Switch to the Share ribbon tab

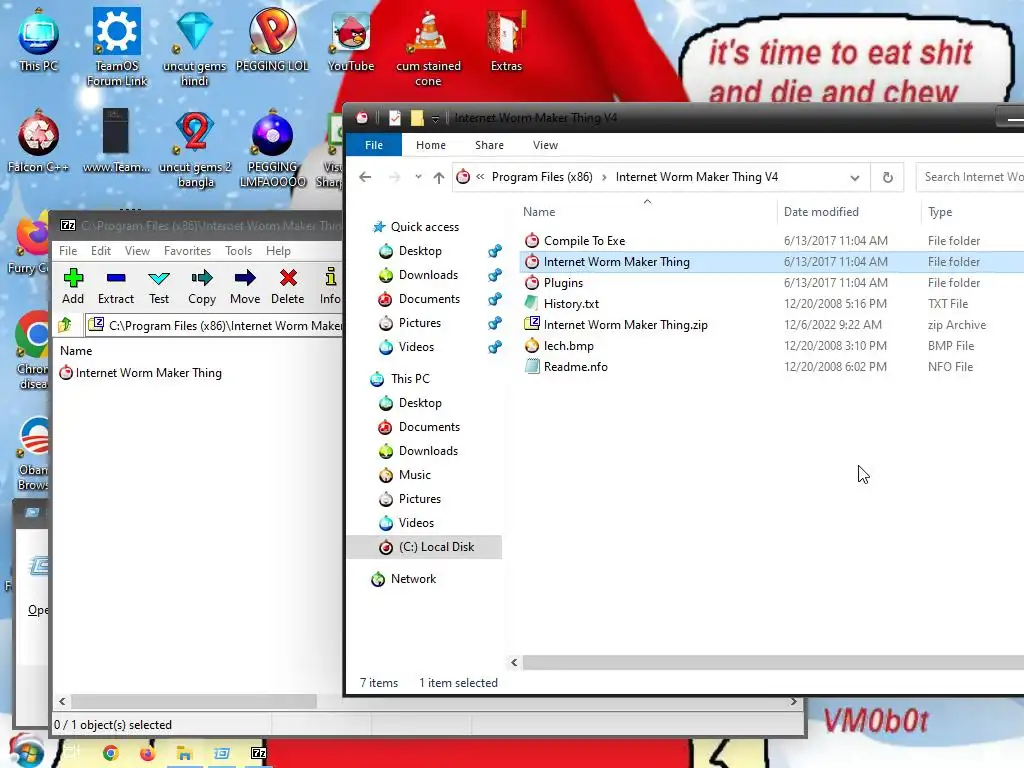[489, 145]
